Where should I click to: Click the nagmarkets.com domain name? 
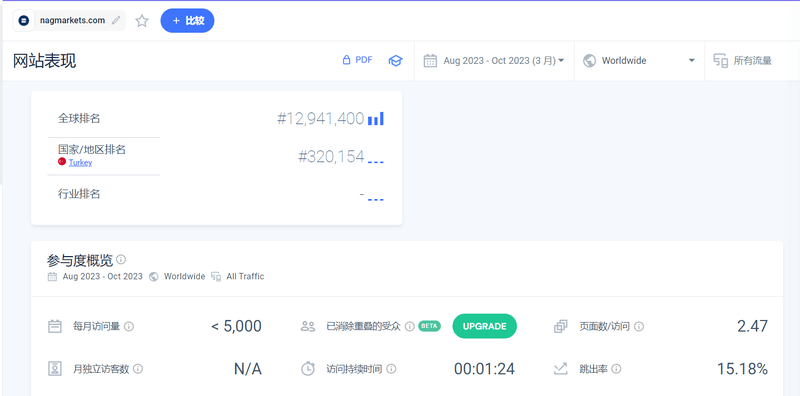[x=72, y=20]
